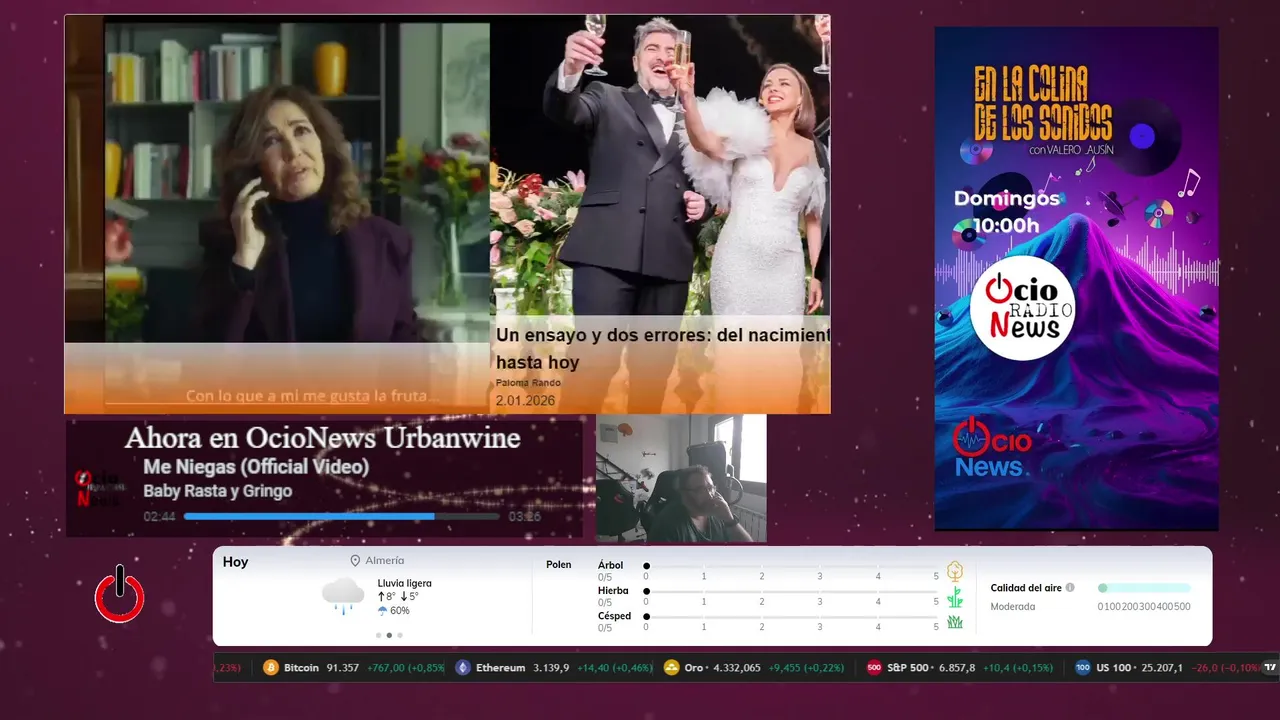1280x720 pixels.
Task: Click the 'Calidad del aire' label
Action: click(1026, 588)
